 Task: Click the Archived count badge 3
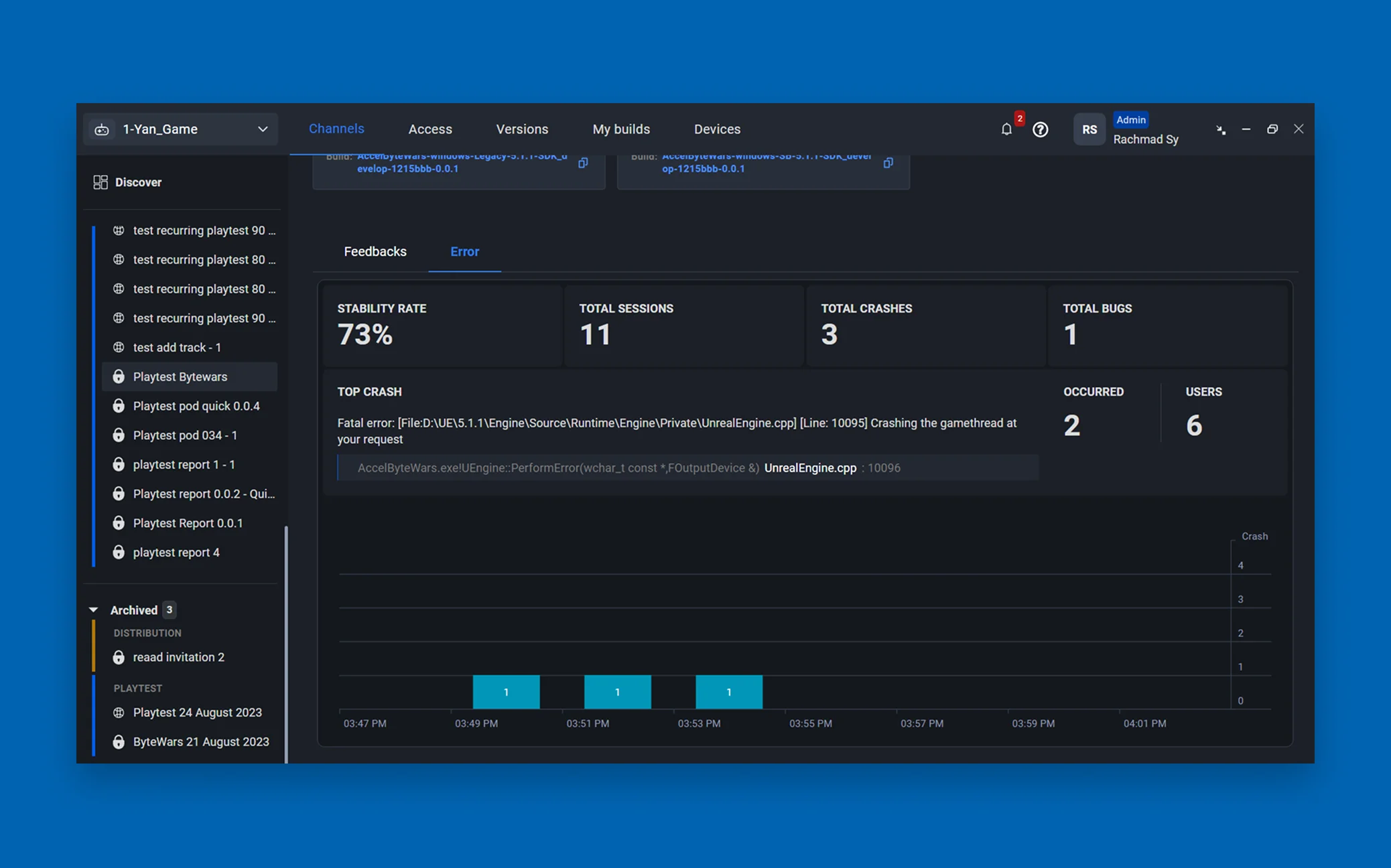click(170, 609)
